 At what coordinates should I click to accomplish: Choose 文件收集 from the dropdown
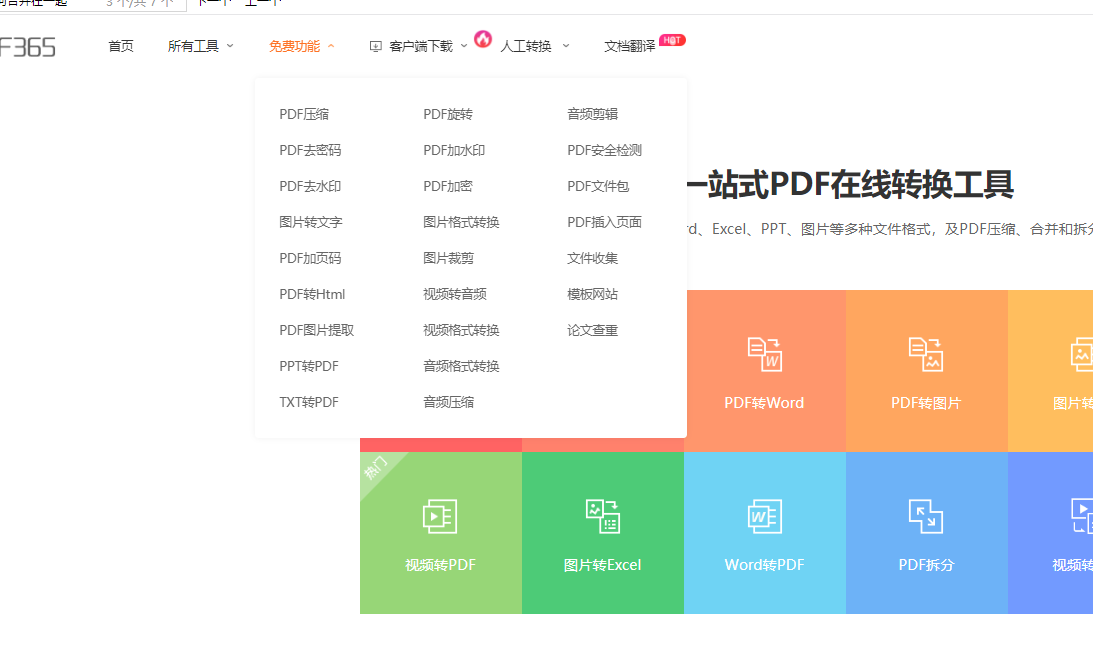[x=593, y=259]
